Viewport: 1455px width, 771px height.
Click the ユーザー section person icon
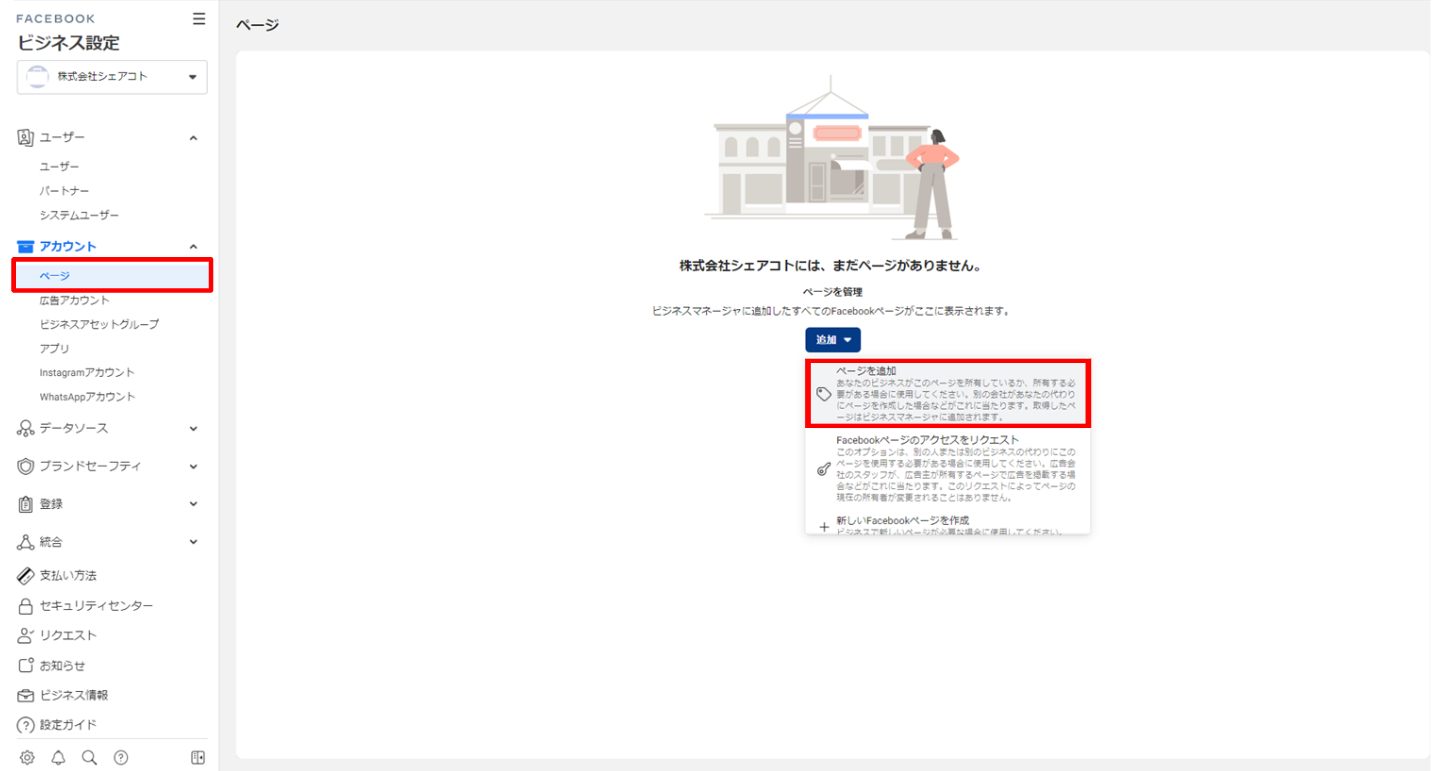[26, 137]
